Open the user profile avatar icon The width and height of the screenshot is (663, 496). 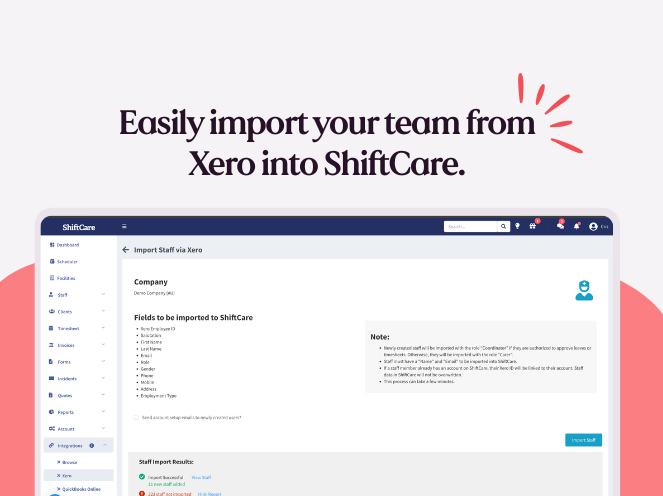point(593,227)
